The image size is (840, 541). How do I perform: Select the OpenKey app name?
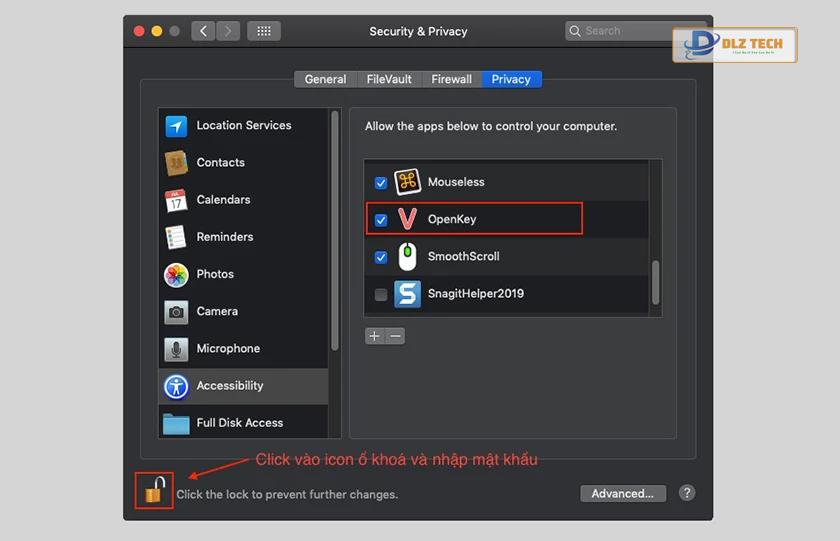[452, 219]
